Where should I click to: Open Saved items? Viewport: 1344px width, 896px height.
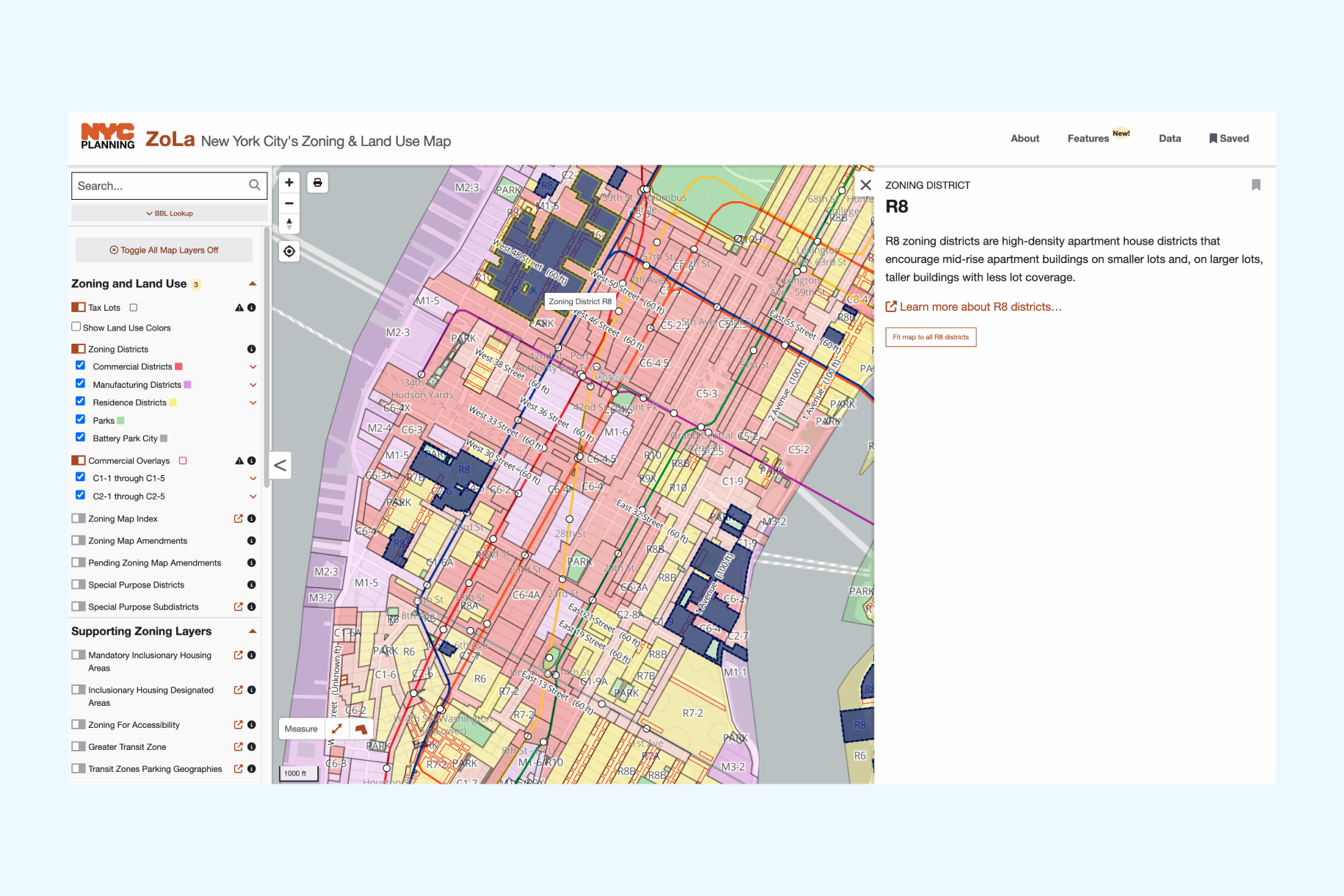pyautogui.click(x=1229, y=138)
